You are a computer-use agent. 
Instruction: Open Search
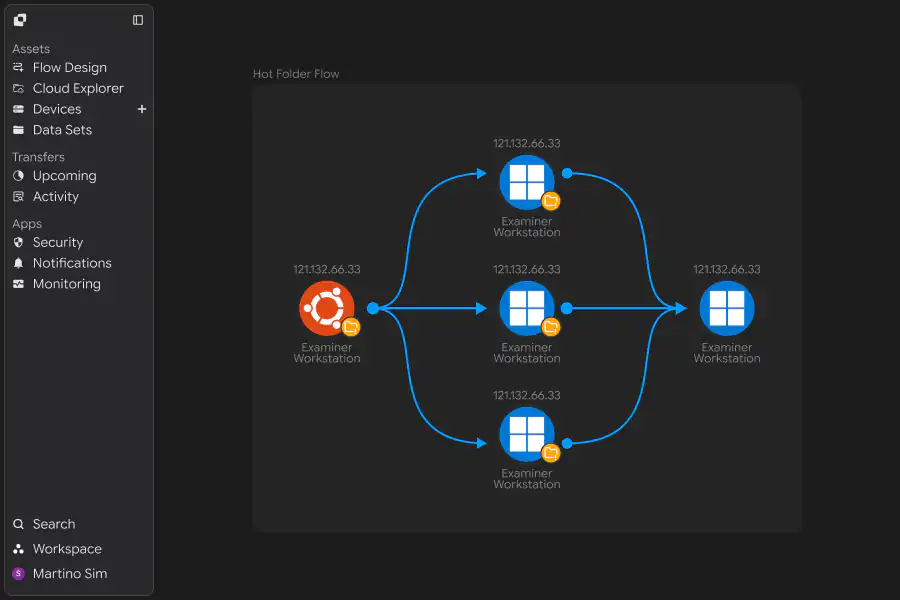(x=53, y=524)
